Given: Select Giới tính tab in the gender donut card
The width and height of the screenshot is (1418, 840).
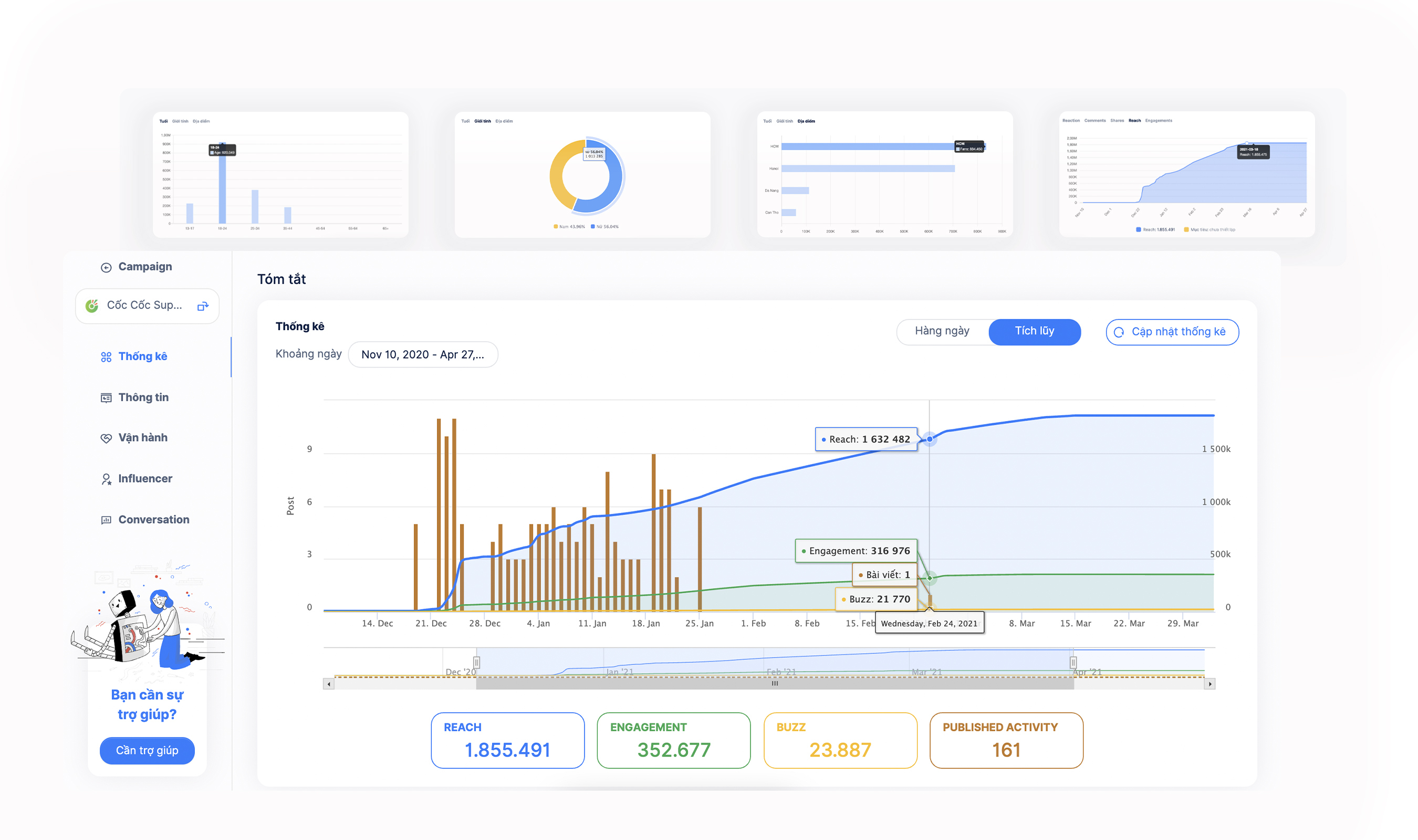Looking at the screenshot, I should click(x=482, y=121).
